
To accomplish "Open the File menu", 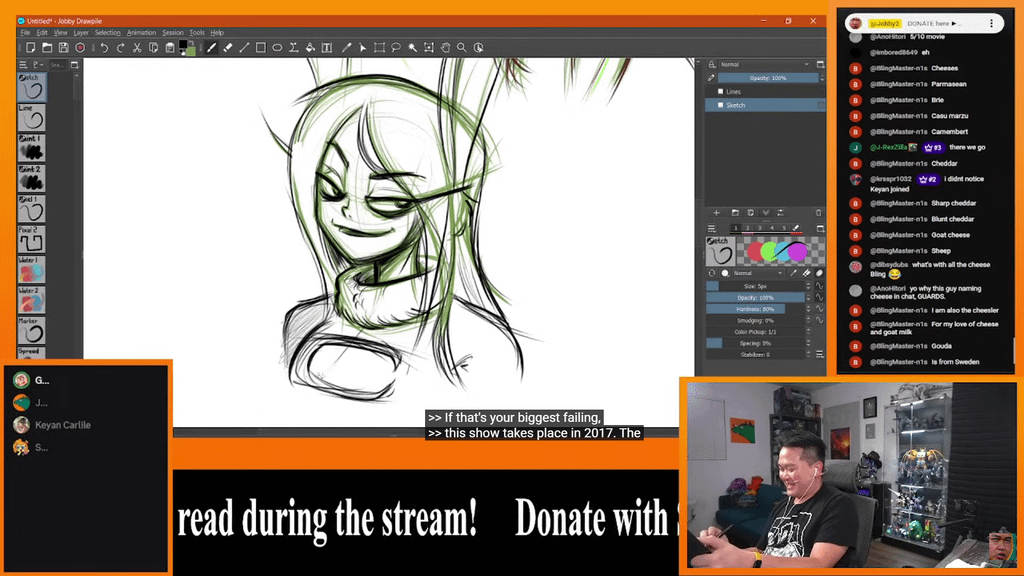I will coord(25,33).
